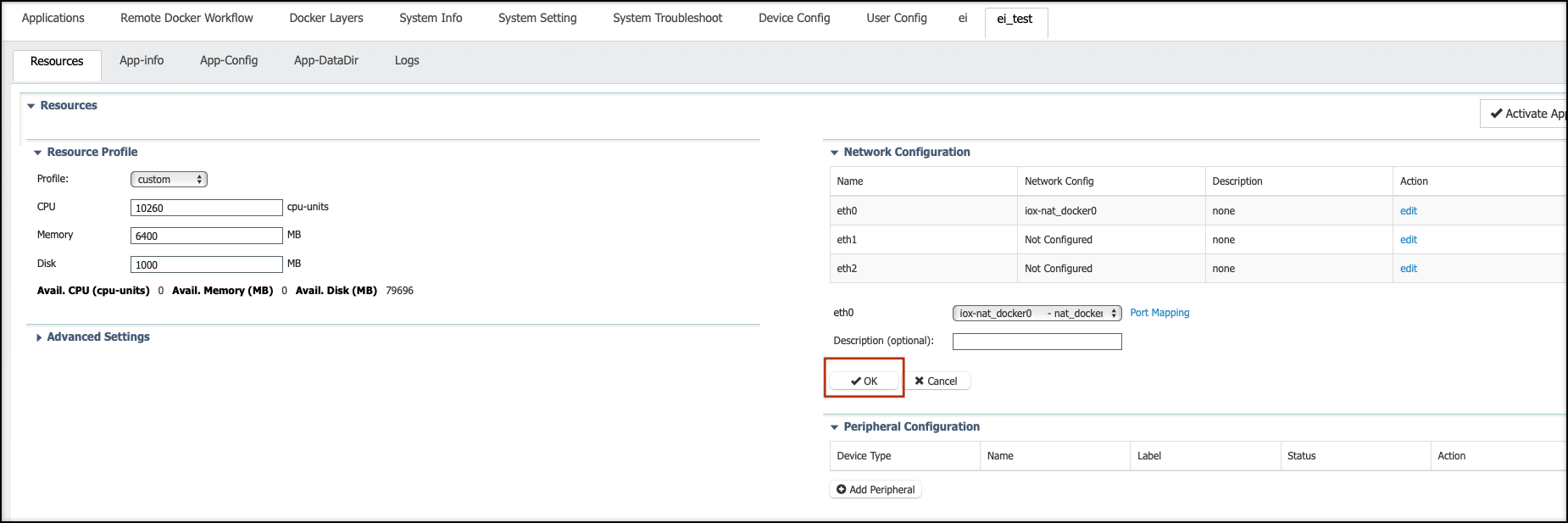Select the eth1 name cell
This screenshot has height=523, width=1568.
(x=924, y=240)
